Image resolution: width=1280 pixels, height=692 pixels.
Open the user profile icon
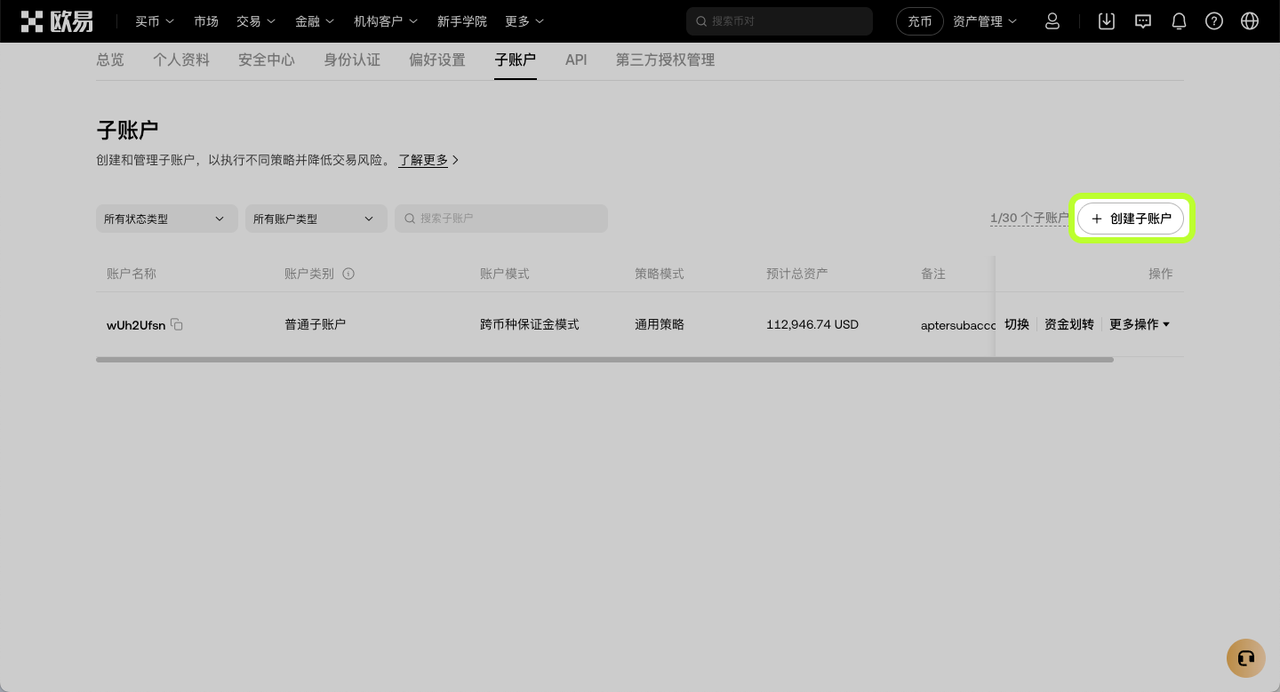click(x=1052, y=21)
